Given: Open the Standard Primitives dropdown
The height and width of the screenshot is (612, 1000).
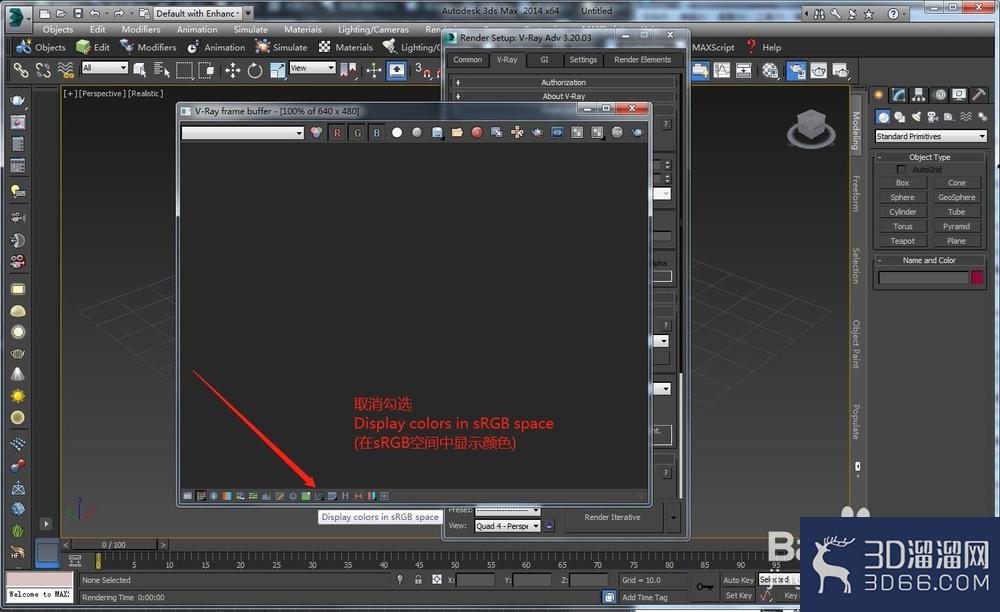Looking at the screenshot, I should coord(930,136).
